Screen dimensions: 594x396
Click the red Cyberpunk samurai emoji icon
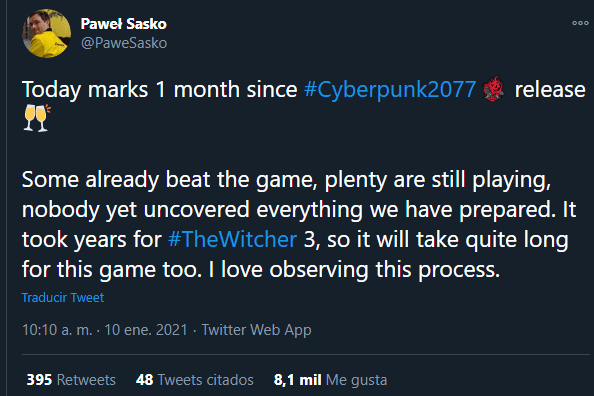[x=493, y=89]
